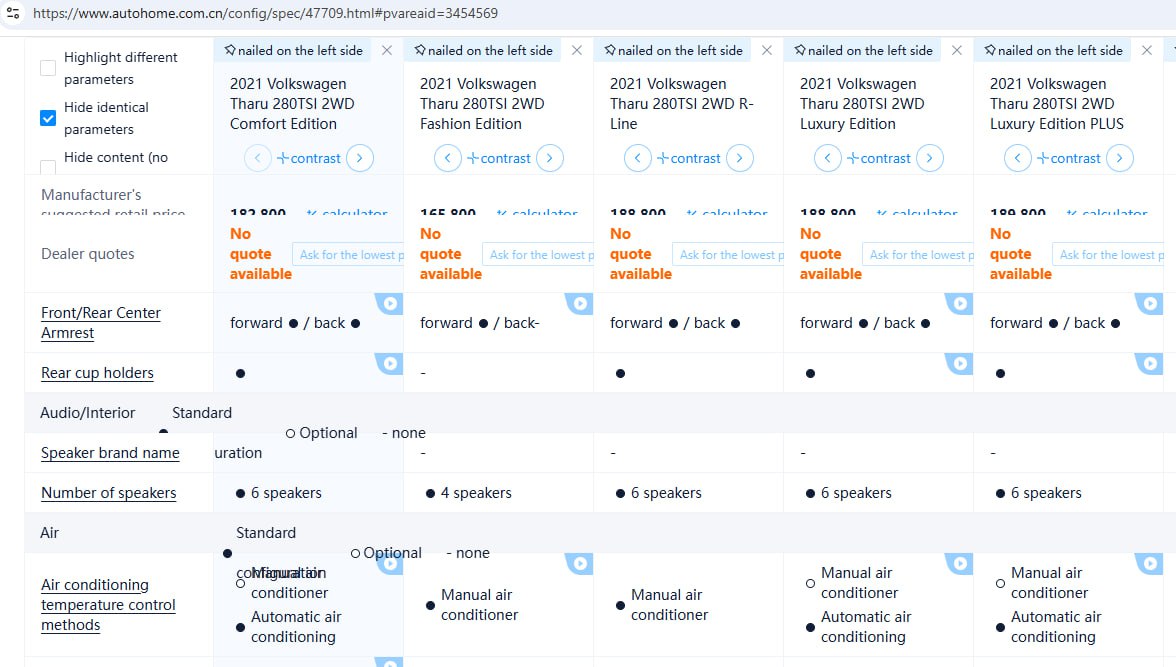Viewport: 1176px width, 667px height.
Task: Pin the Luxury Edition PLUS column to the left
Action: [1053, 50]
